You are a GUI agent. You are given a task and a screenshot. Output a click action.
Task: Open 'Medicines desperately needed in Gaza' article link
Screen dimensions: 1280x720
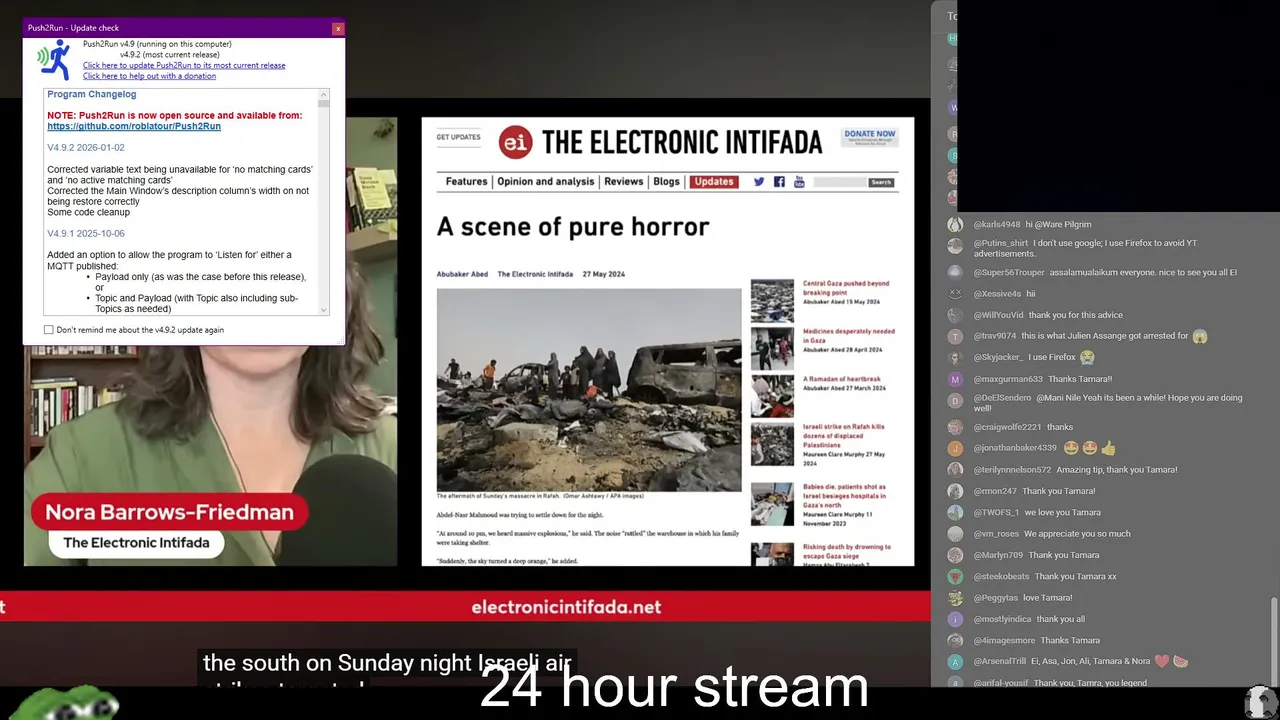click(849, 335)
